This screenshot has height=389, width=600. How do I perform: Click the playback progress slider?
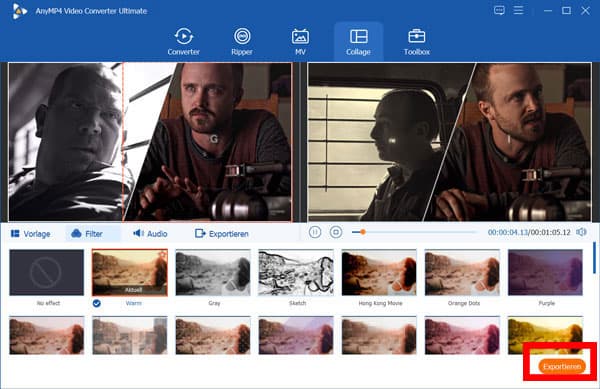(x=414, y=232)
